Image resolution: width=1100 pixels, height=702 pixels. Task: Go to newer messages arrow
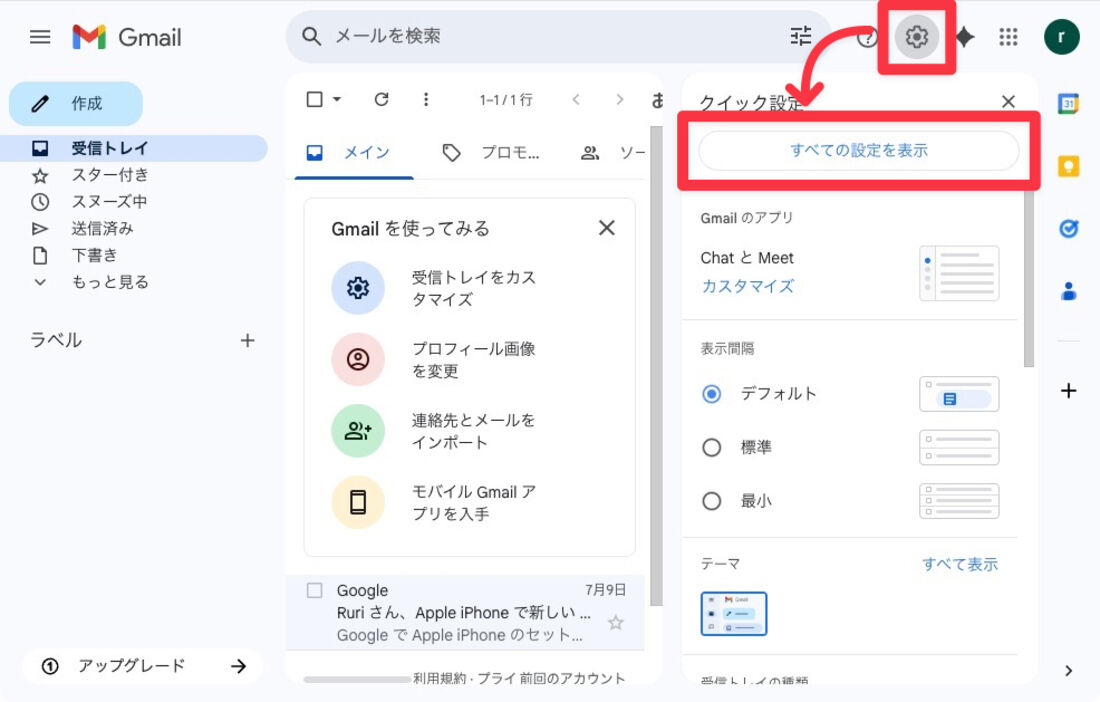coord(576,100)
